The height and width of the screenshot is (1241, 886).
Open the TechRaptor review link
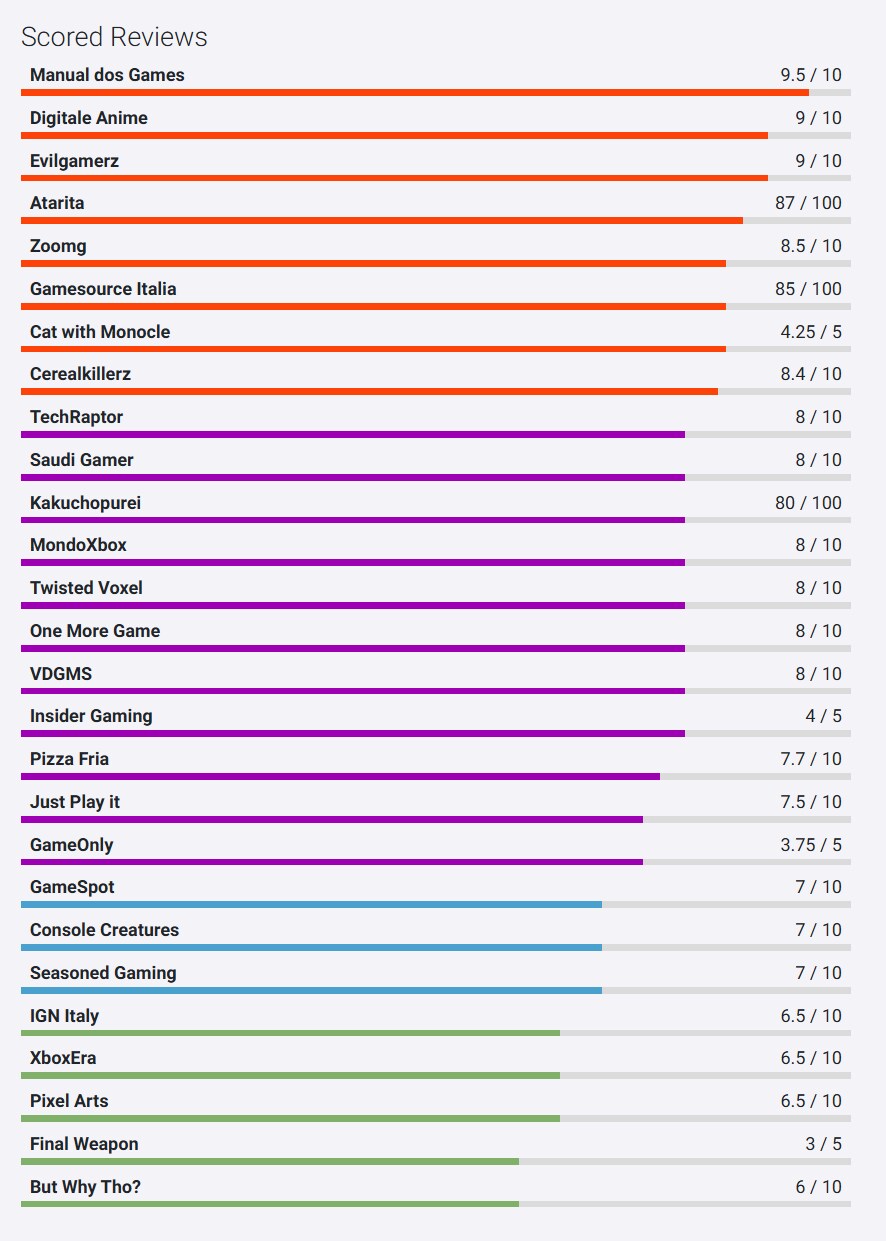click(x=76, y=417)
